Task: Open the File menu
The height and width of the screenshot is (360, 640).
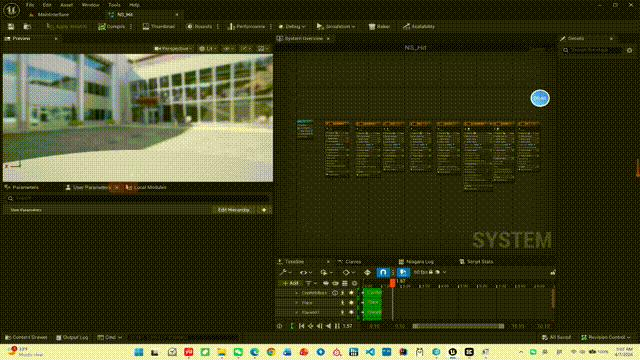Action: coord(30,5)
